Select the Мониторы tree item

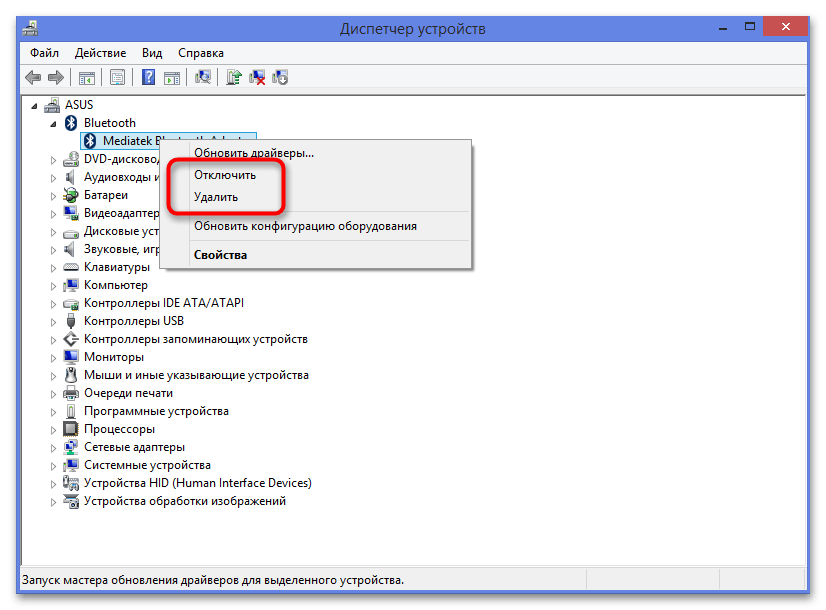pos(113,357)
